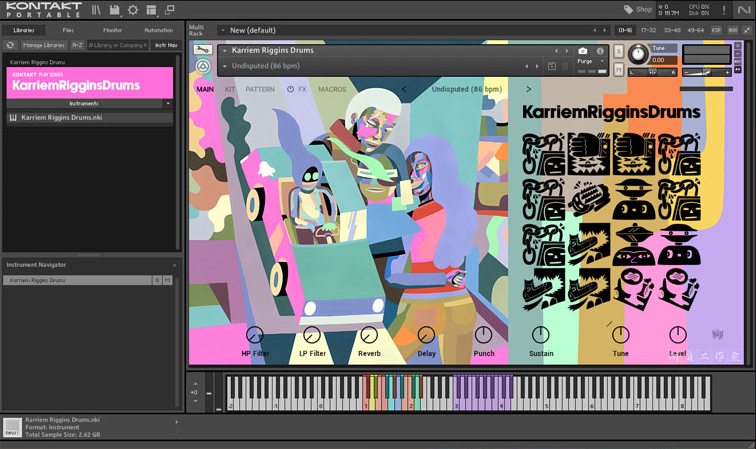Click the Native Instruments logo
This screenshot has height=449, width=756.
[x=743, y=10]
